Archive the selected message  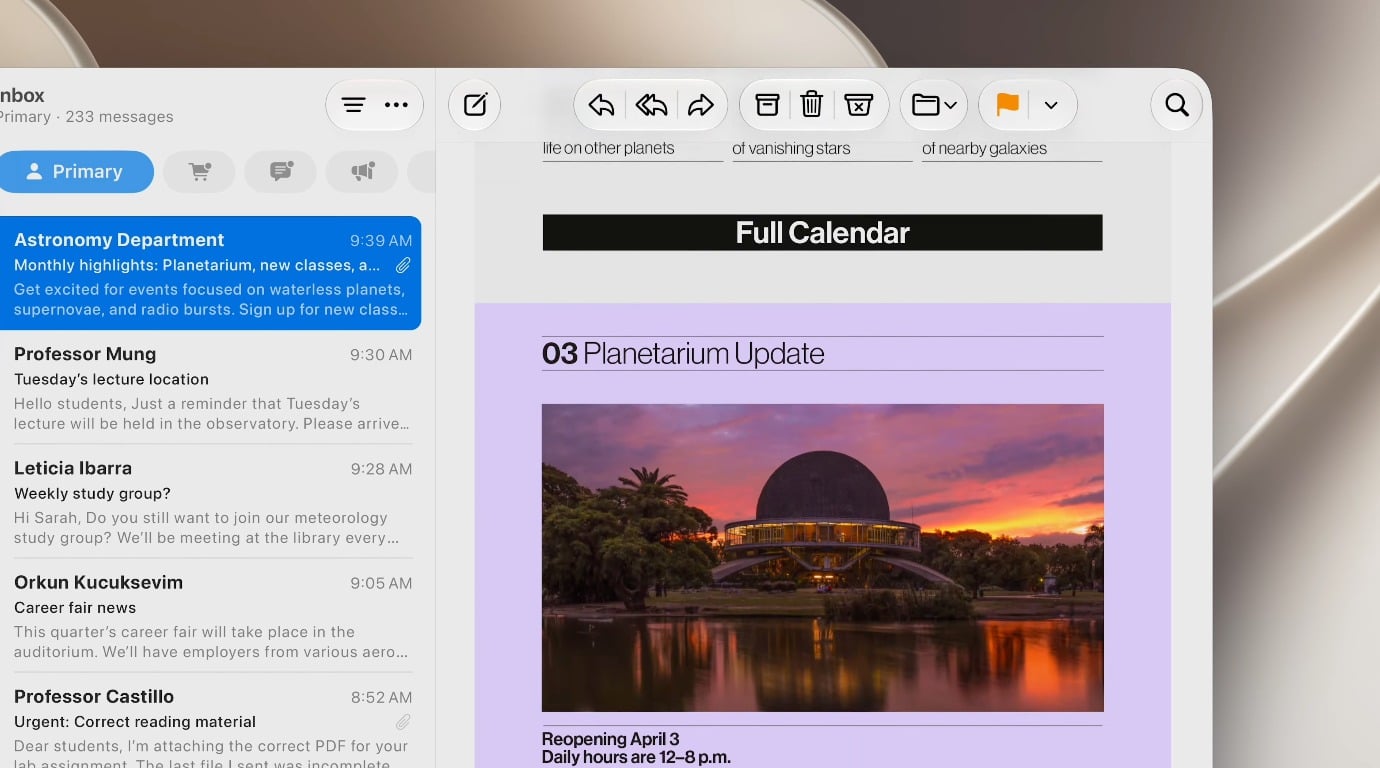tap(767, 105)
